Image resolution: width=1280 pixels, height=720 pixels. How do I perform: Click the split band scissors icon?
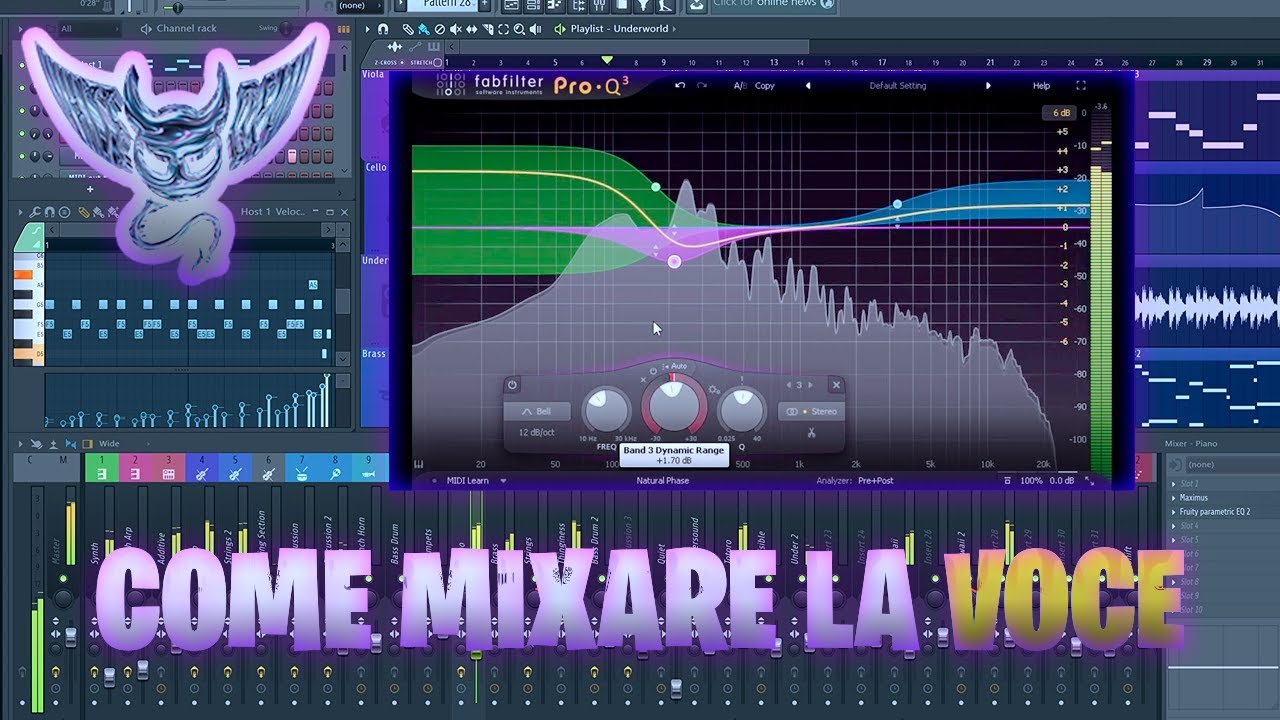tap(811, 433)
